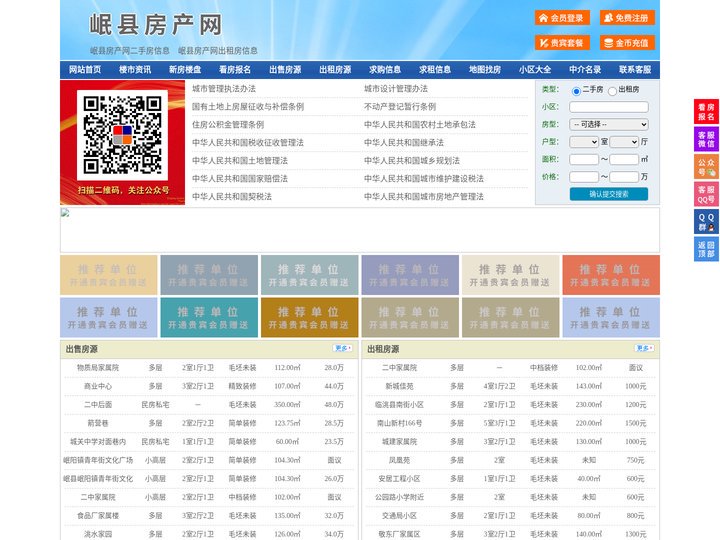The width and height of the screenshot is (720, 540).
Task: Open the 新城佳苑 rental listing
Action: (399, 386)
